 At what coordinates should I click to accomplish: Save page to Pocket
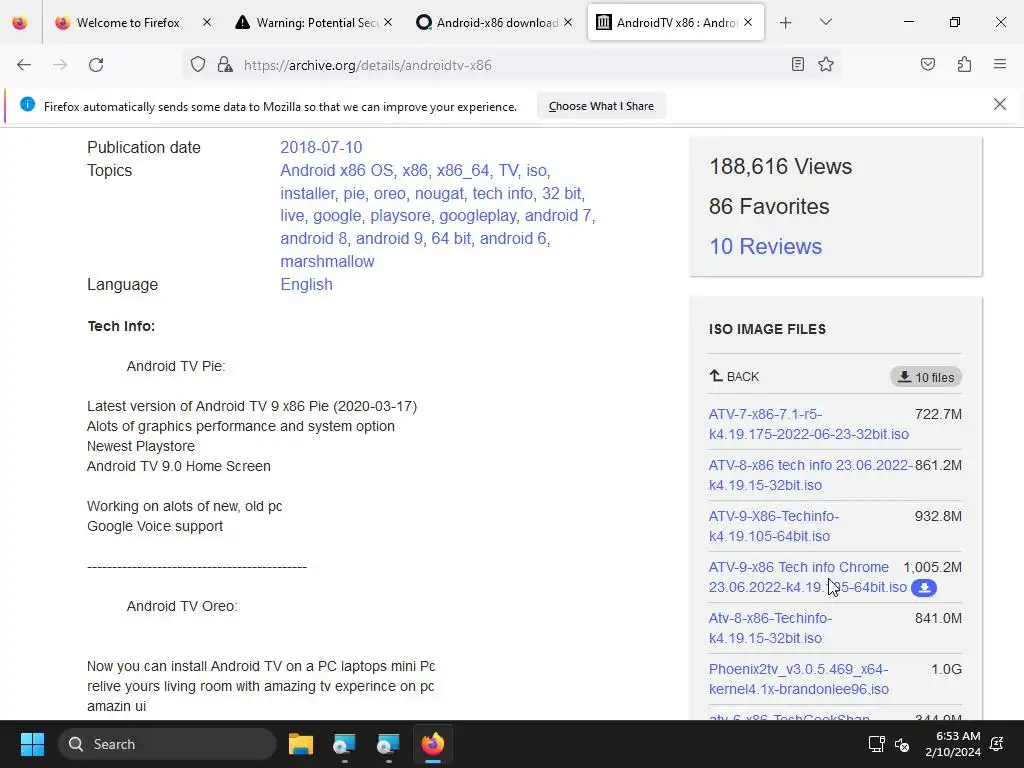click(927, 64)
